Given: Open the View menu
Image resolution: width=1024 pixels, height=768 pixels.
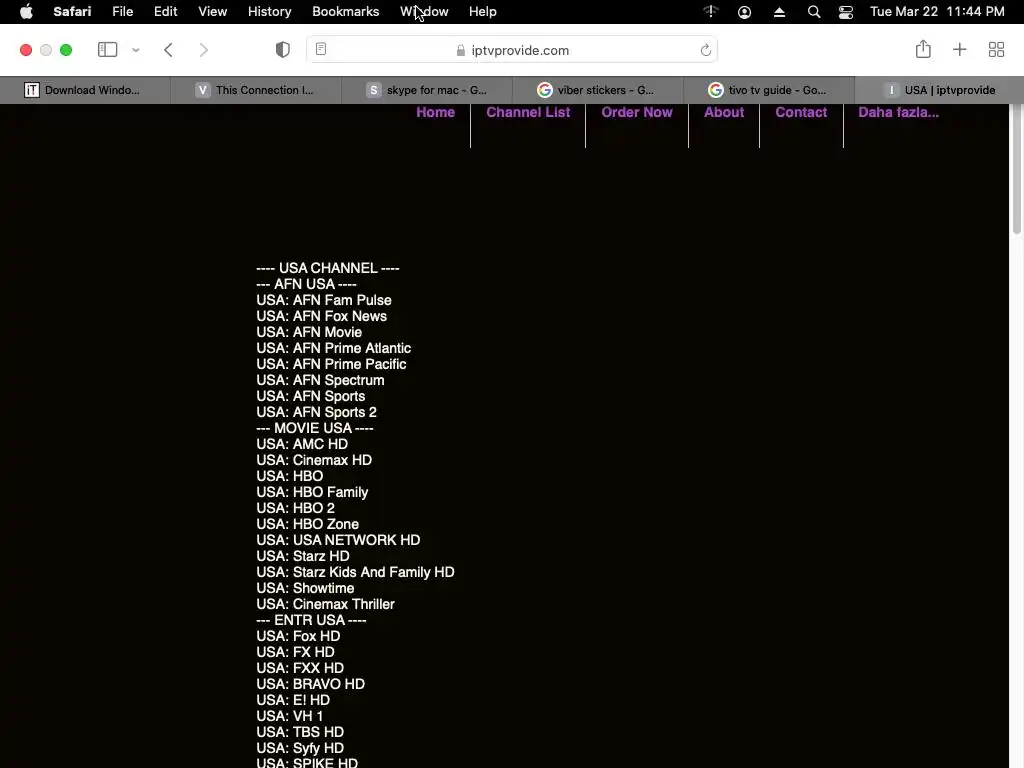Looking at the screenshot, I should click(212, 12).
